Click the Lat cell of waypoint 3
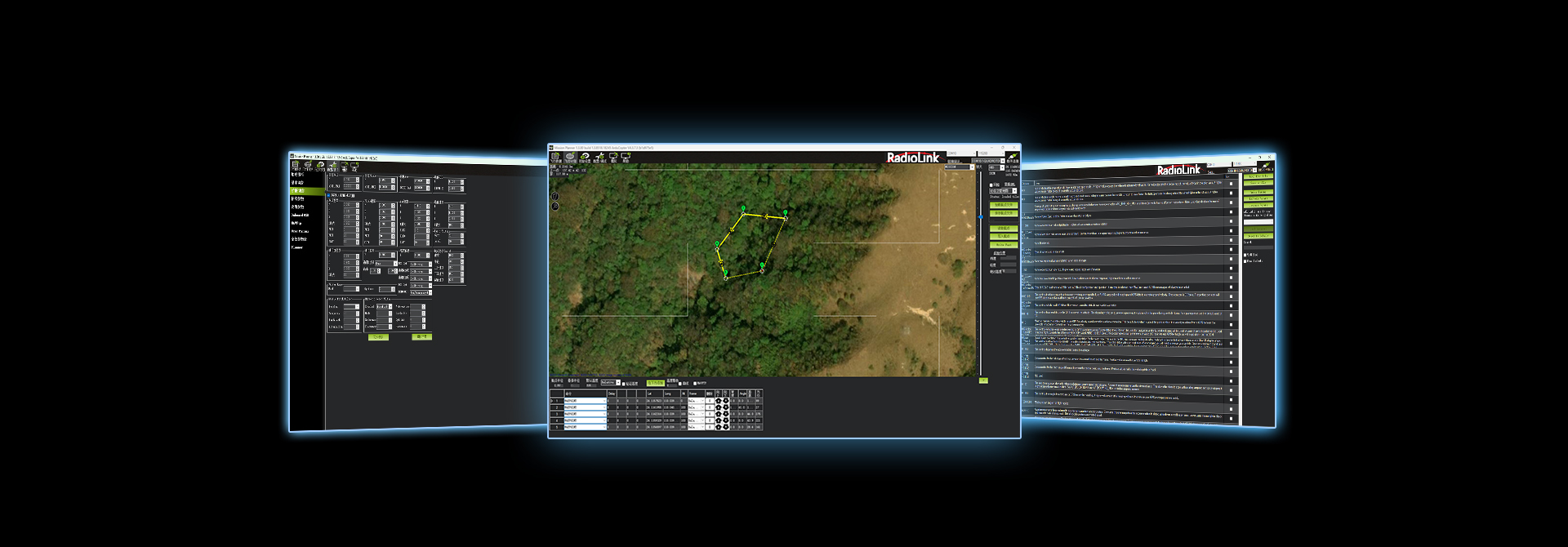The image size is (1568, 547). point(654,414)
